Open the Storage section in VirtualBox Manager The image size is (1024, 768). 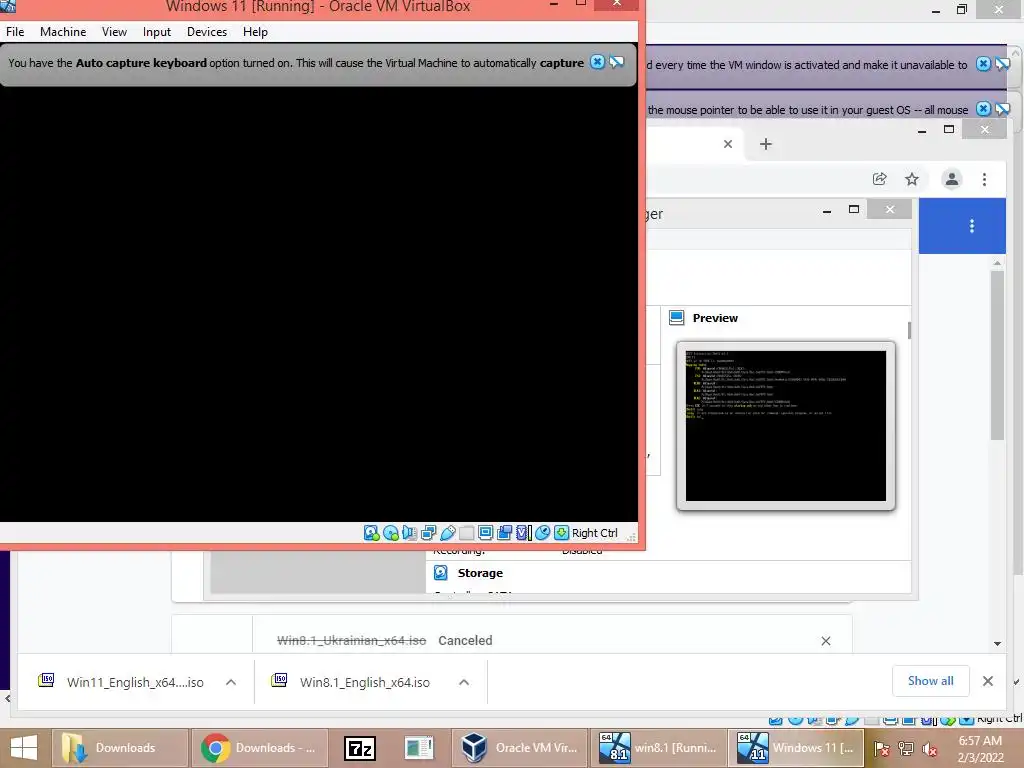[x=480, y=573]
